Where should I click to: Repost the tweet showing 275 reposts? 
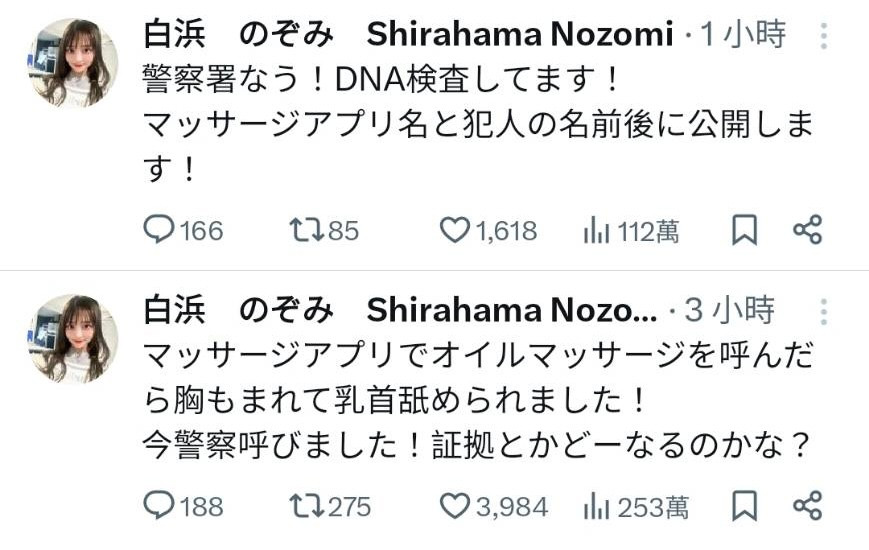[303, 506]
